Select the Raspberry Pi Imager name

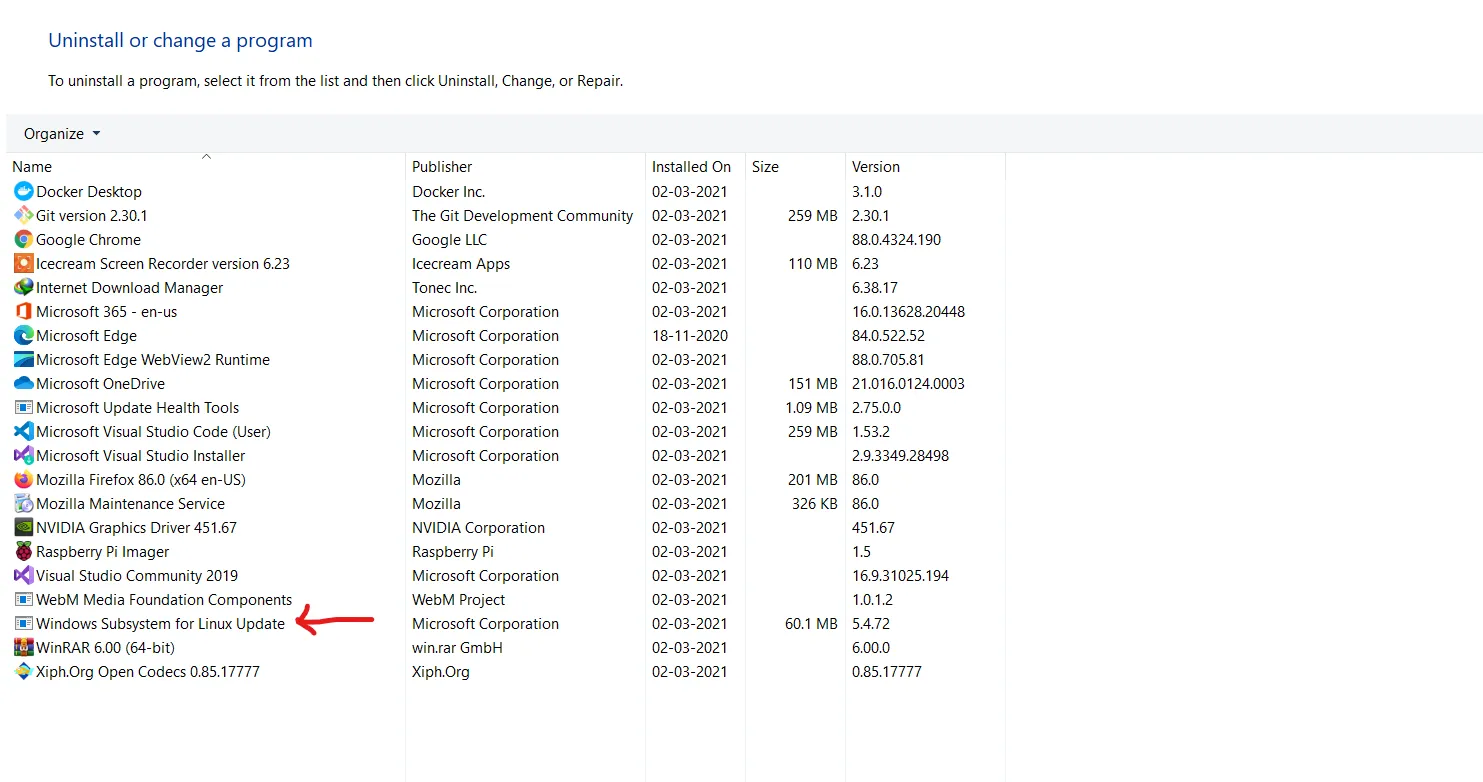pos(103,551)
